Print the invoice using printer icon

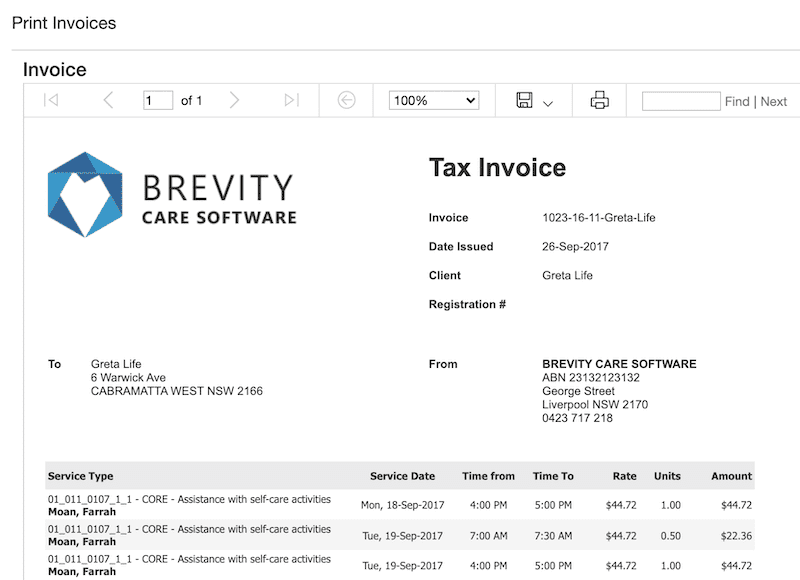tap(599, 100)
